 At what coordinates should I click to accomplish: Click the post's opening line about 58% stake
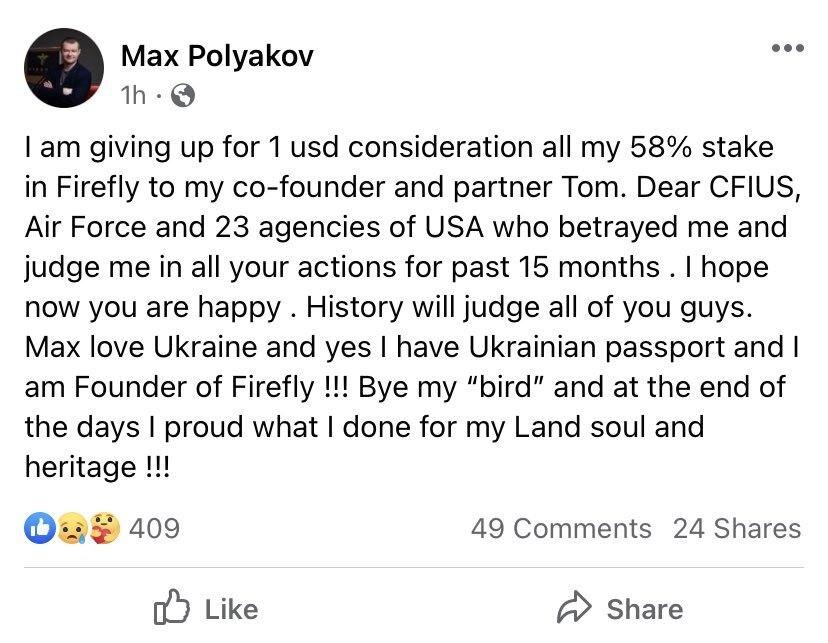399,147
